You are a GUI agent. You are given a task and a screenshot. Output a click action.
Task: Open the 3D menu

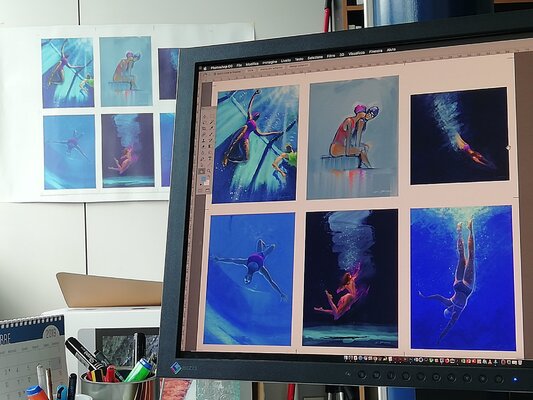(x=342, y=55)
